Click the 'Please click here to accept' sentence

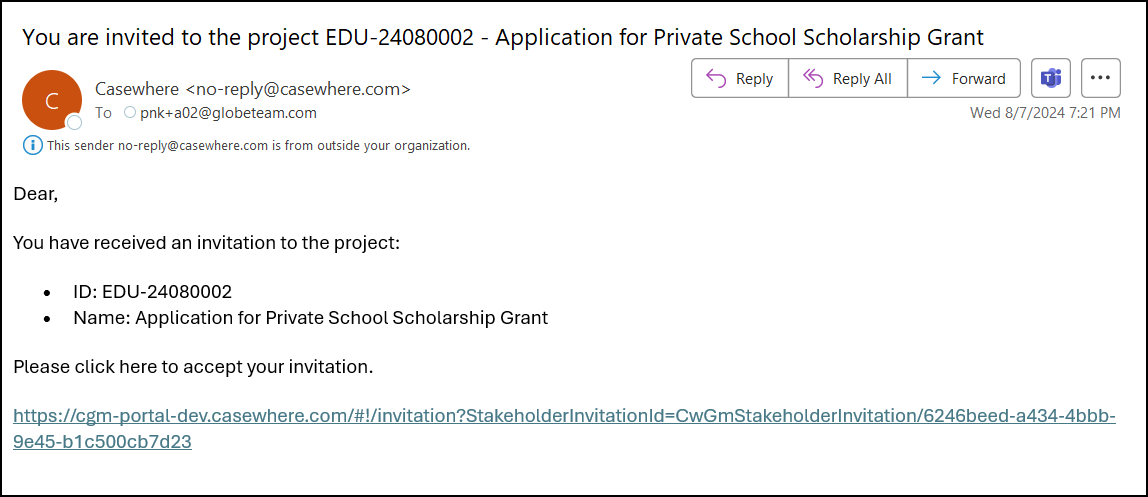pyautogui.click(x=193, y=367)
